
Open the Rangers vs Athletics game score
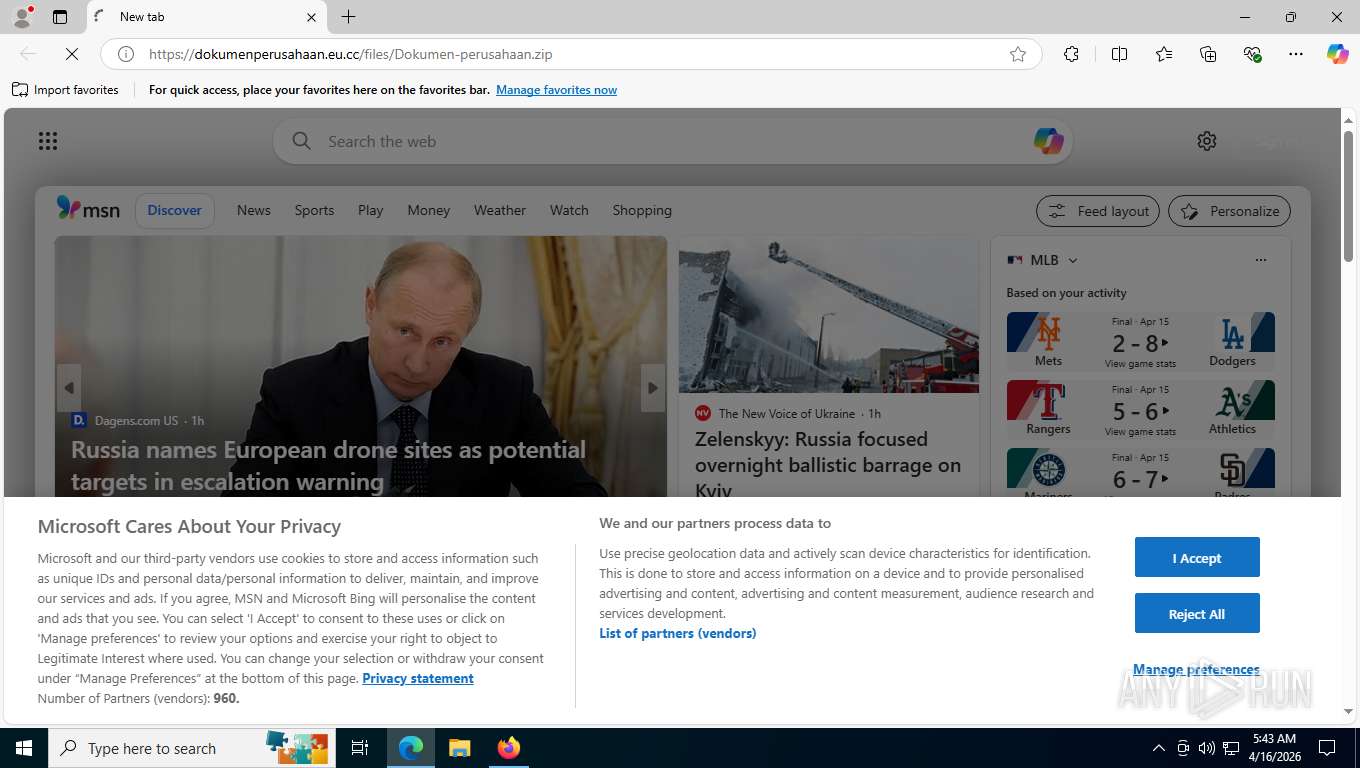1140,411
